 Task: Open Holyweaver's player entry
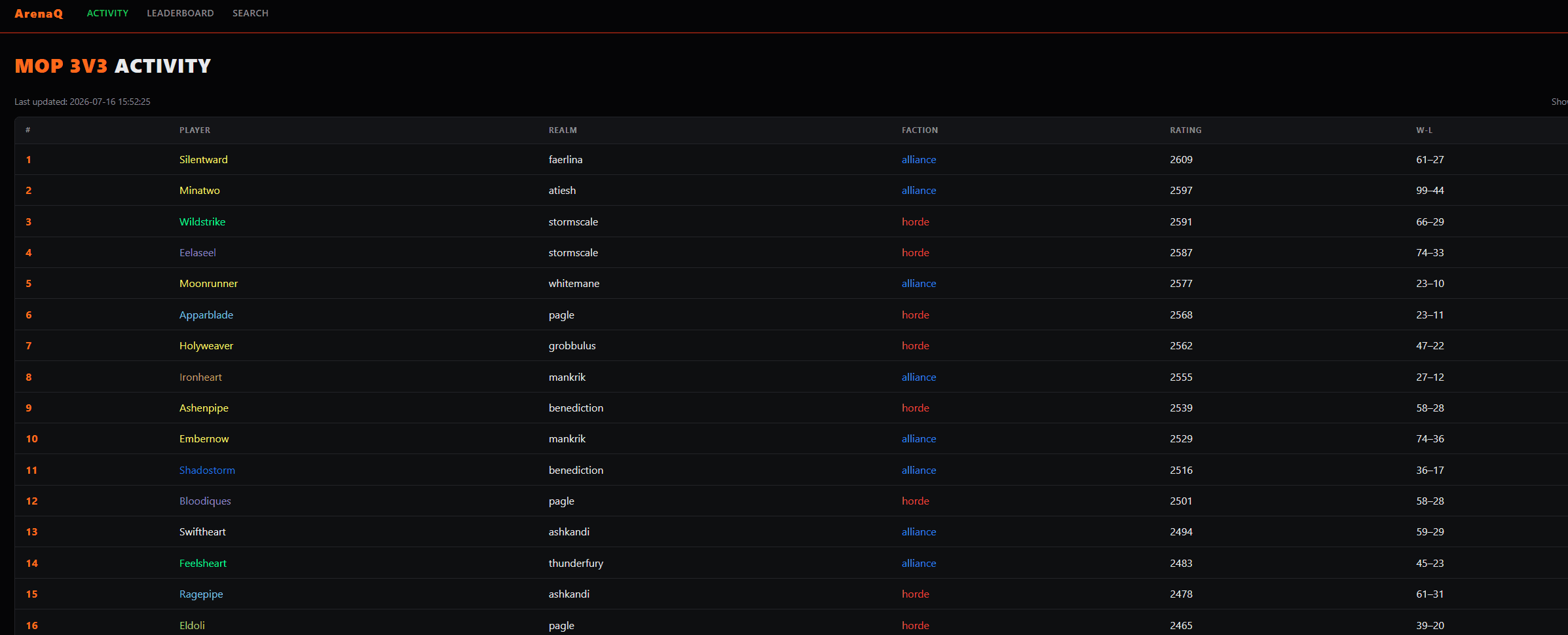click(x=206, y=346)
